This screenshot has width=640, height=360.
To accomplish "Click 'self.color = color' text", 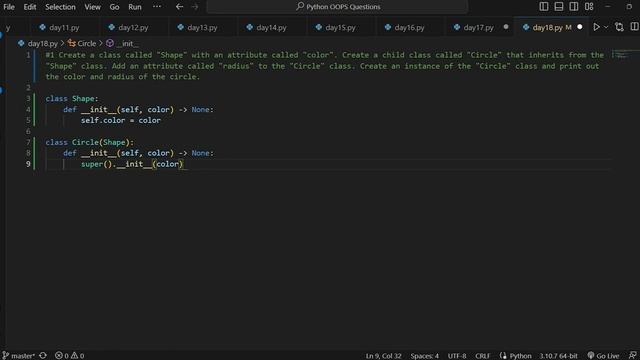I will click(120, 120).
